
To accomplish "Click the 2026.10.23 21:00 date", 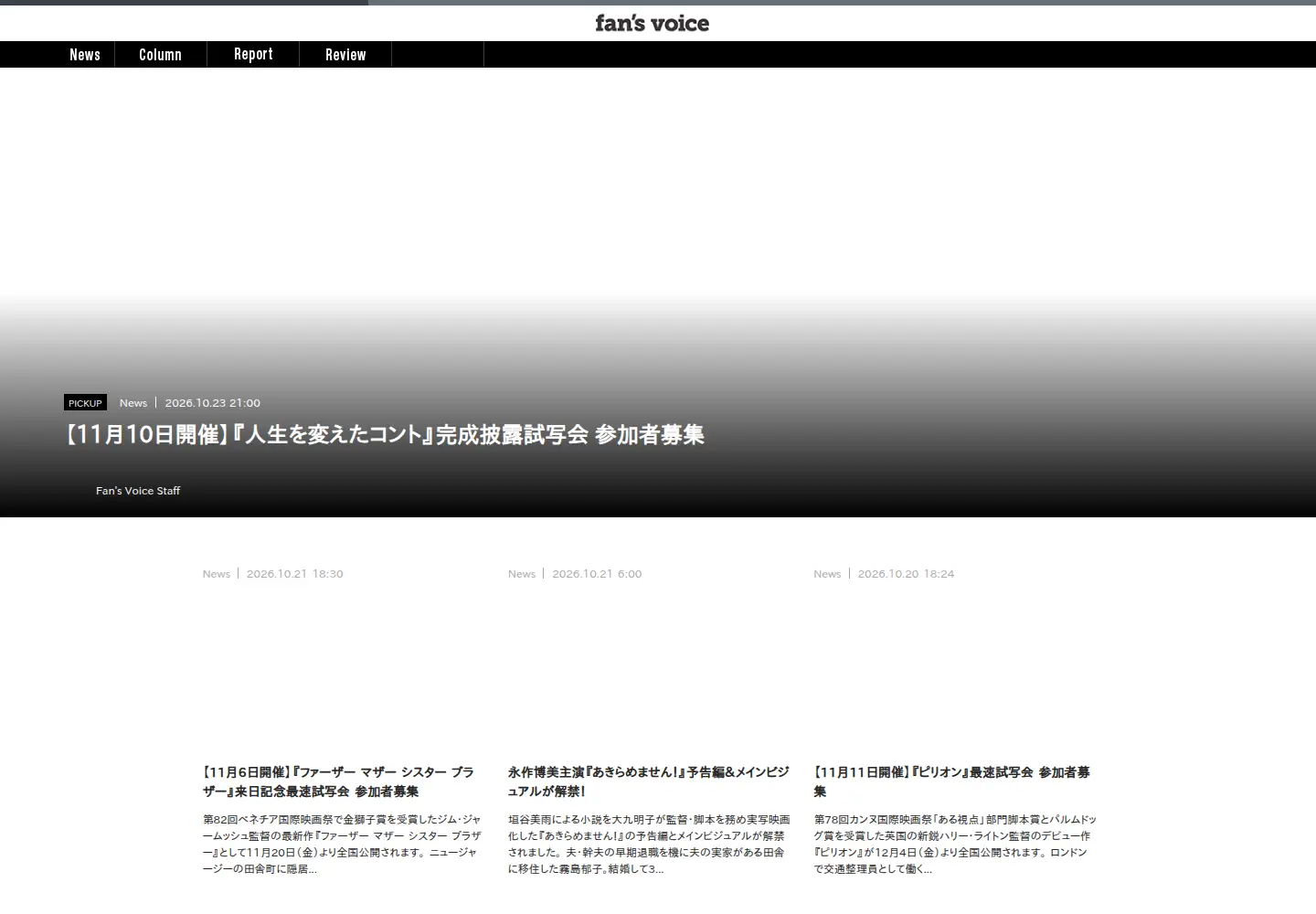I will (x=212, y=403).
